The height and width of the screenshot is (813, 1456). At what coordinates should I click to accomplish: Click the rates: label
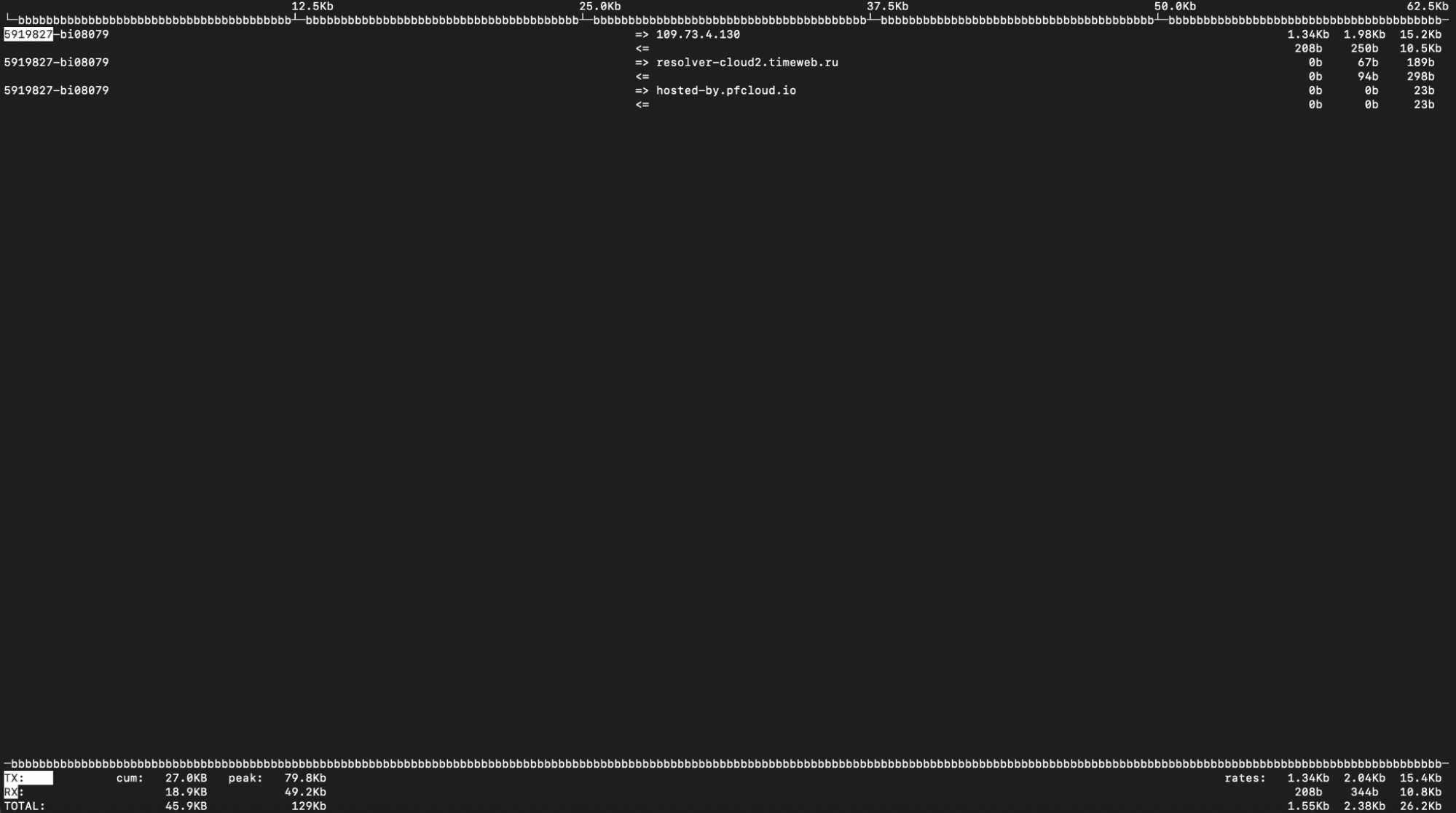point(1244,778)
